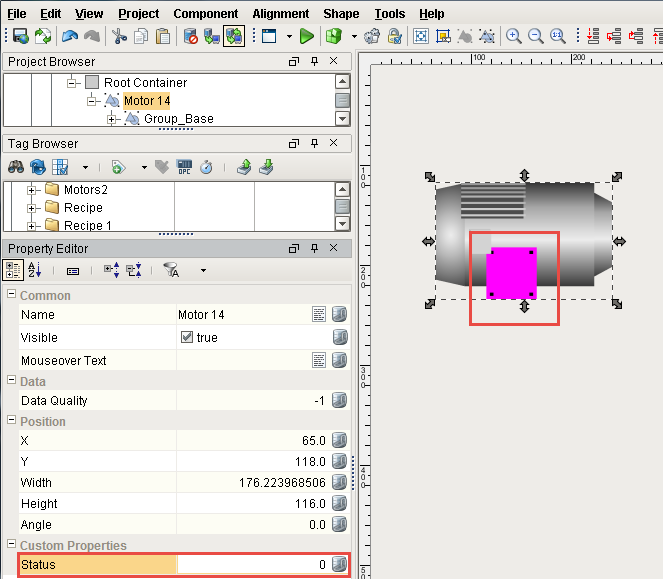Viewport: 663px width, 579px height.
Task: Click the binoculars search icon in Tag Browser
Action: (x=16, y=167)
